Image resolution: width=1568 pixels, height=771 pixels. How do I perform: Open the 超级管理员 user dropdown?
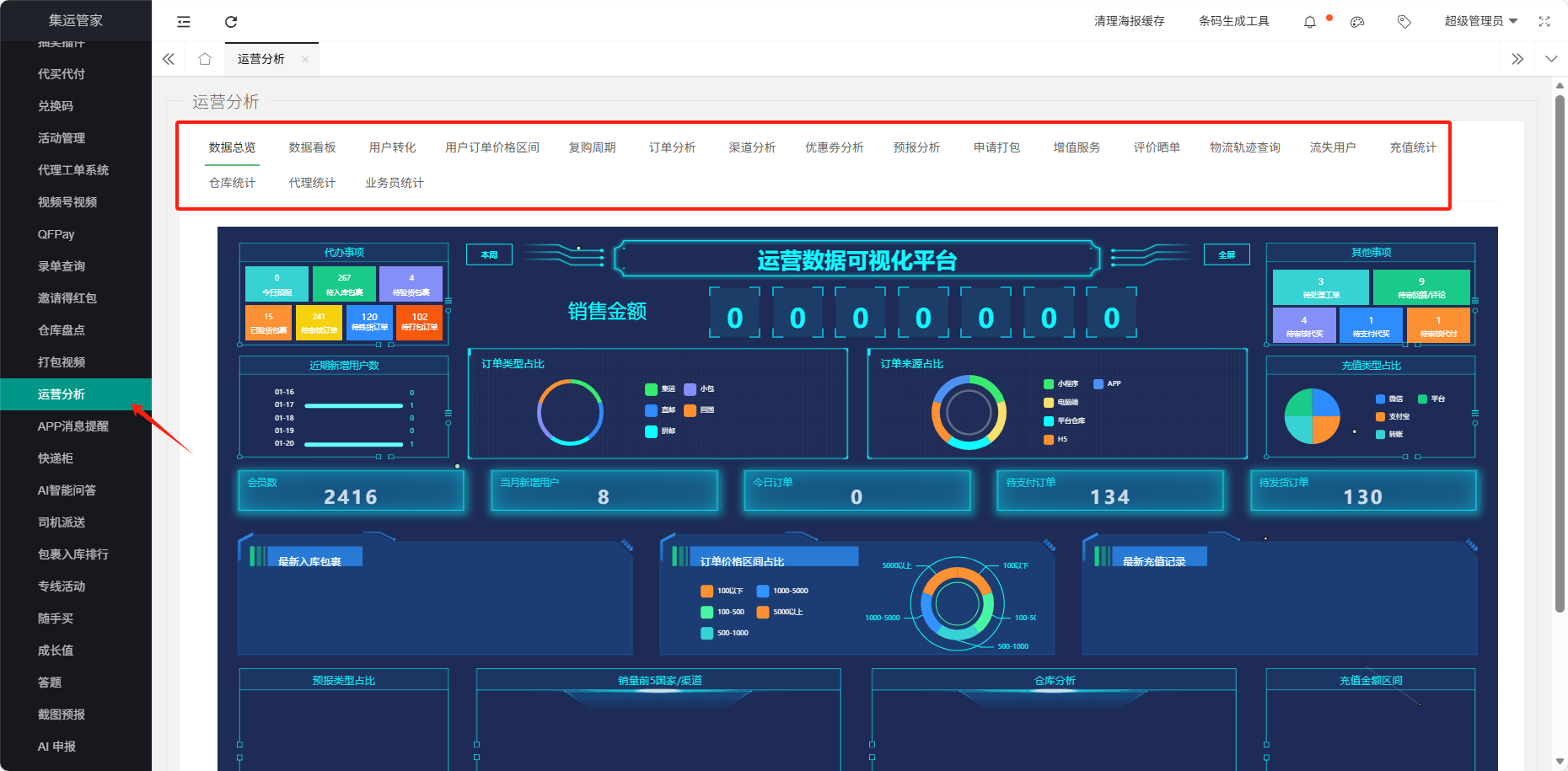[1481, 21]
